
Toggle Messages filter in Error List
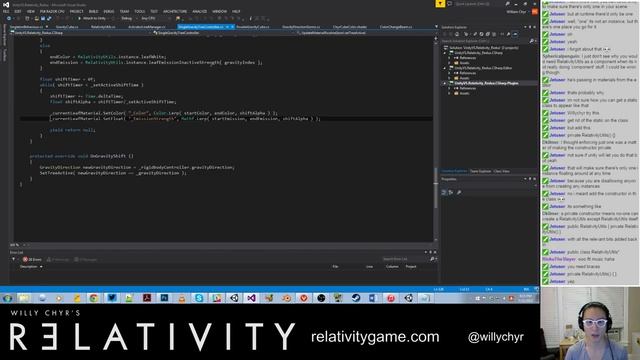click(85, 259)
